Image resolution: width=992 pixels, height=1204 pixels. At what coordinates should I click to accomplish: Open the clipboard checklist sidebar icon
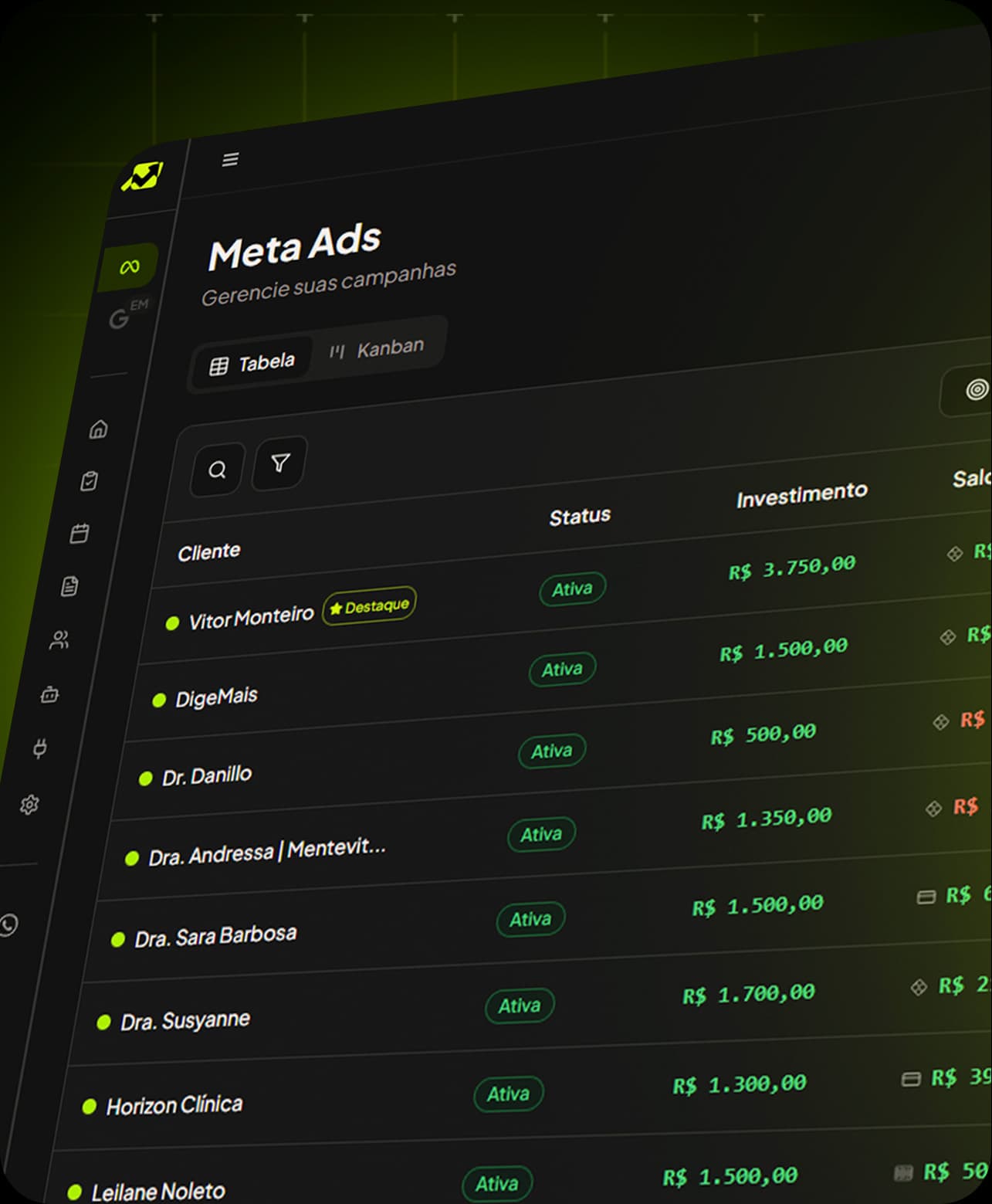90,481
